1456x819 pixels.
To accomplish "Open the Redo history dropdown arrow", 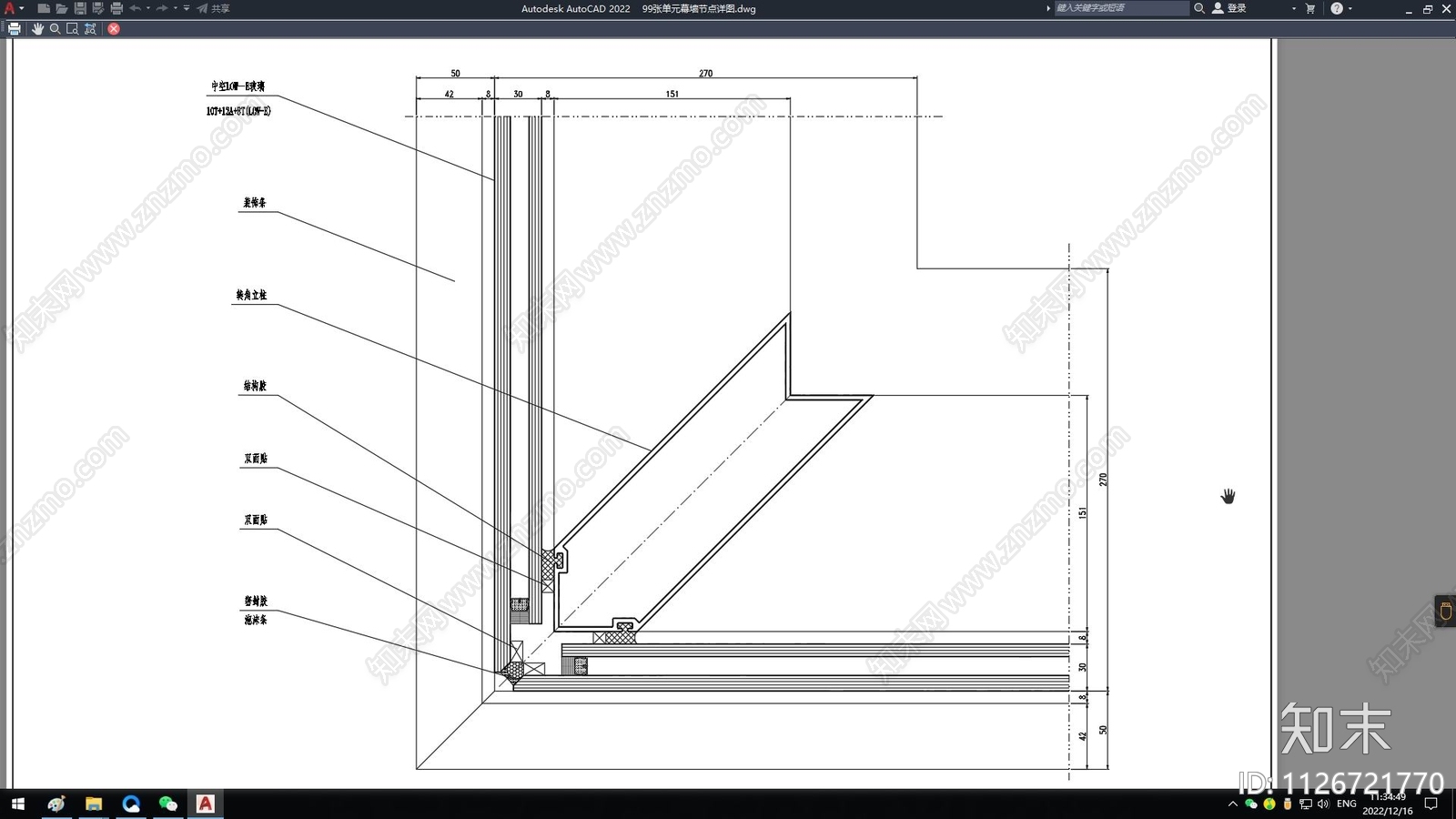I will [176, 8].
